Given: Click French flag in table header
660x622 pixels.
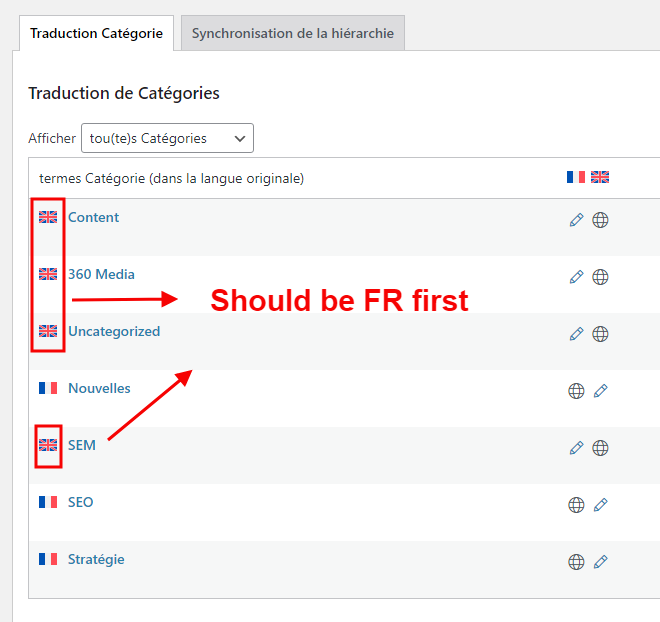Looking at the screenshot, I should coord(575,177).
